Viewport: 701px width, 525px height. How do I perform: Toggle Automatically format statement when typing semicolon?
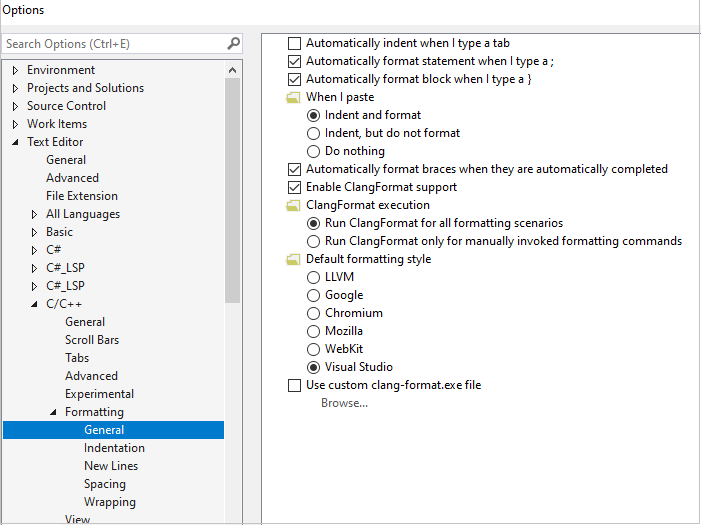tap(294, 61)
